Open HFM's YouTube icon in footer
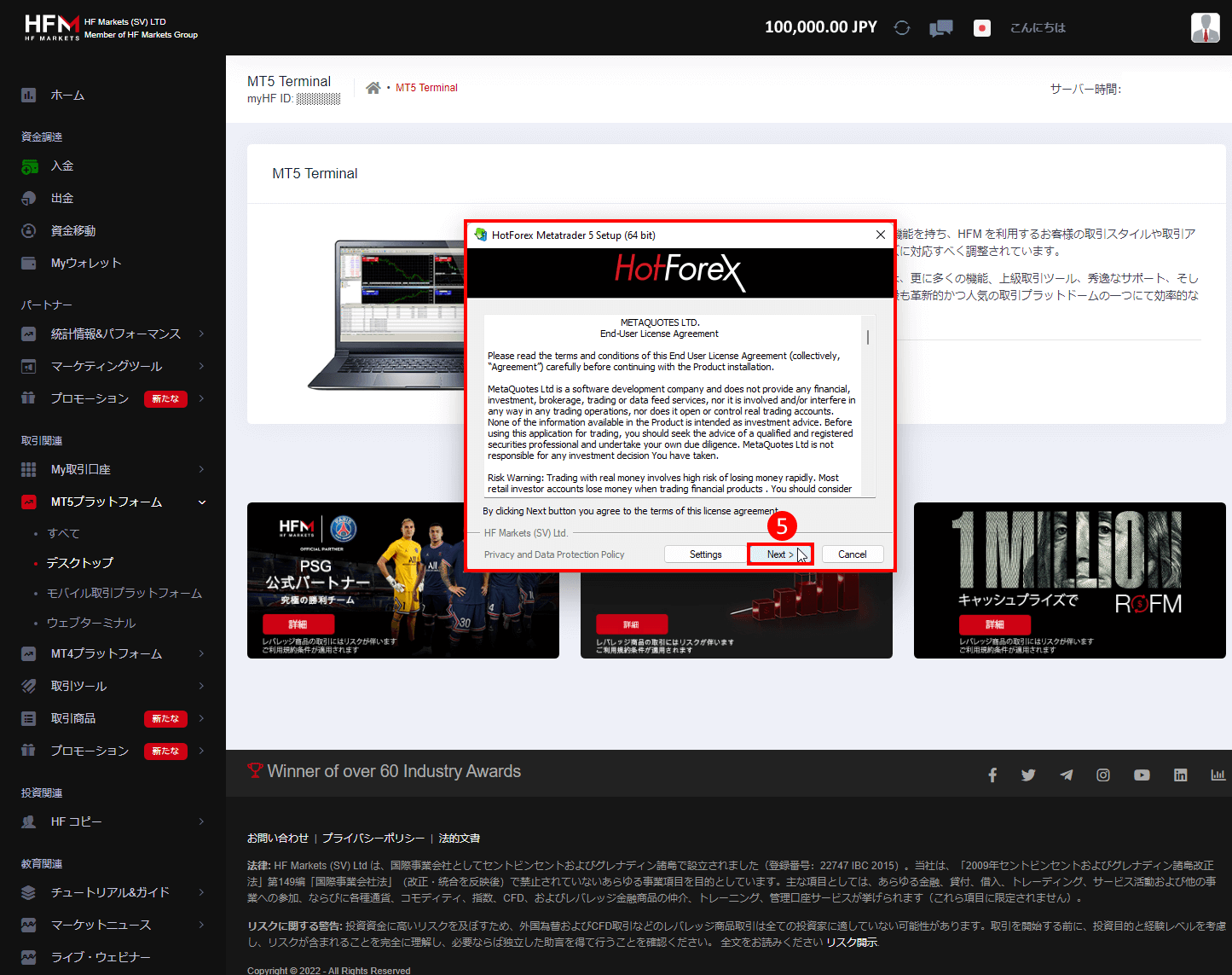Viewport: 1232px width, 975px height. click(x=1142, y=775)
